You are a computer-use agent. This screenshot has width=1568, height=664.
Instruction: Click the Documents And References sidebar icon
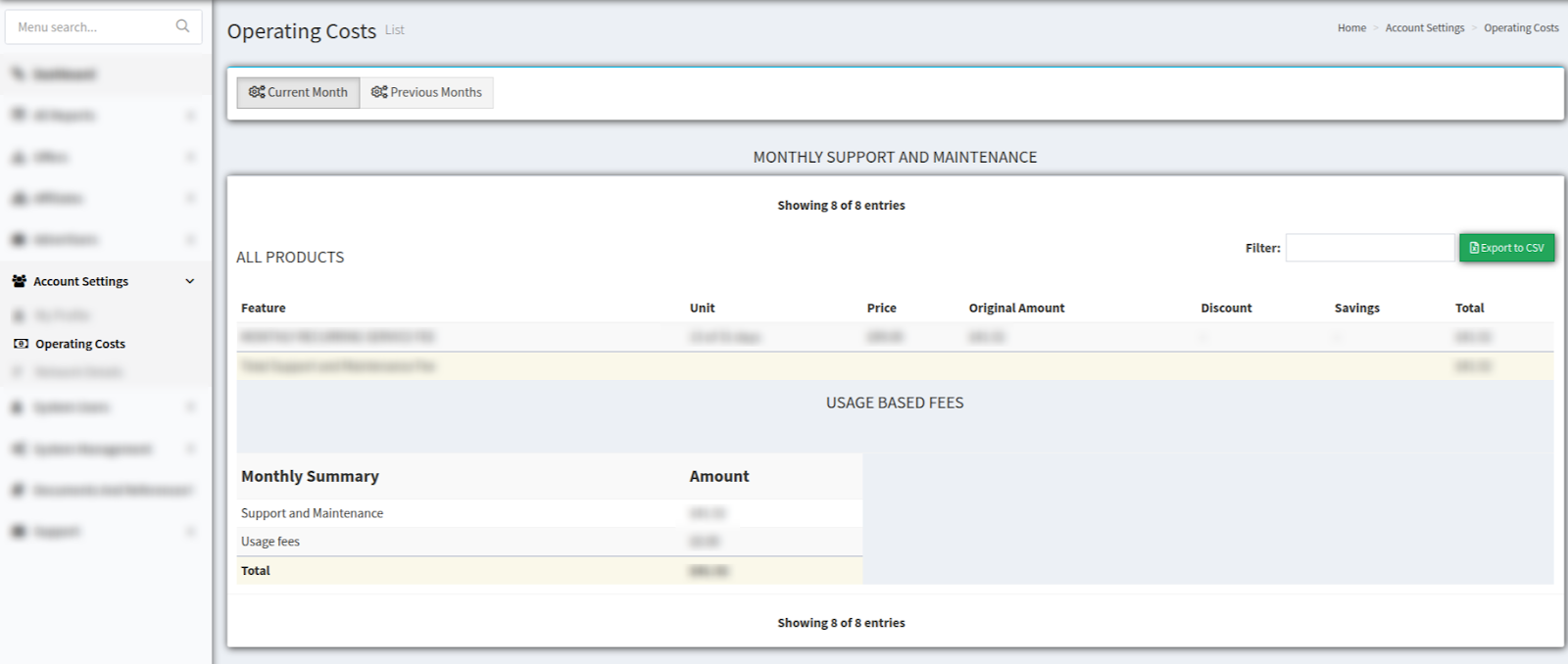coord(19,490)
